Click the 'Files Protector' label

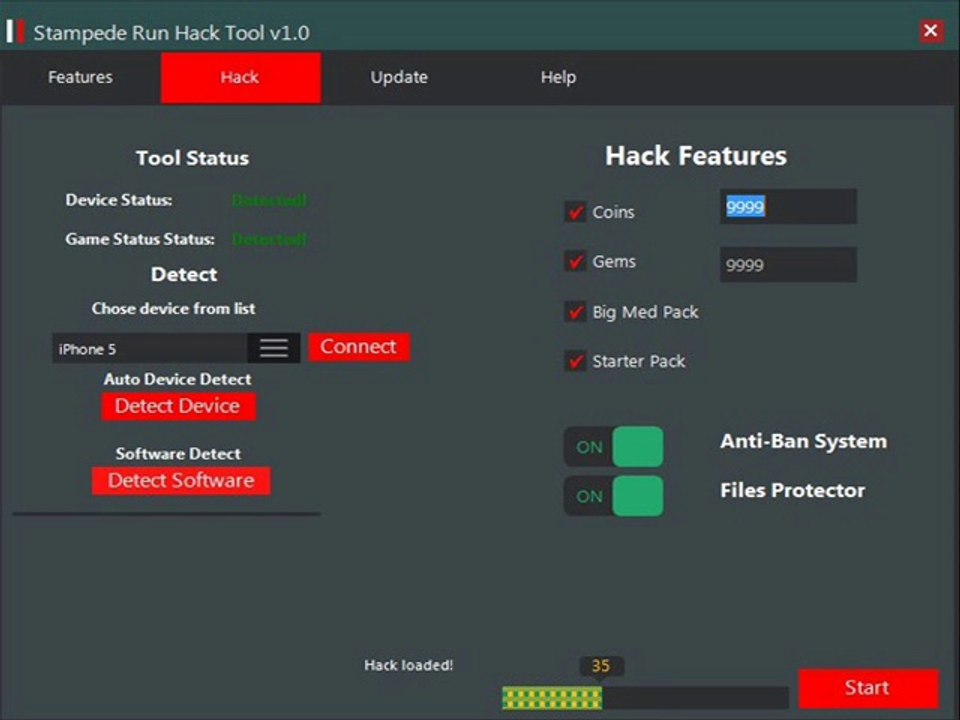[793, 490]
